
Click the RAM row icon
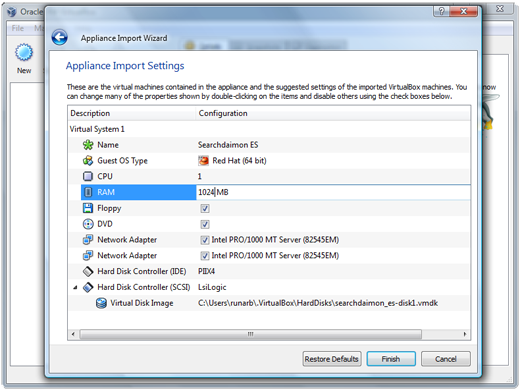coord(88,192)
